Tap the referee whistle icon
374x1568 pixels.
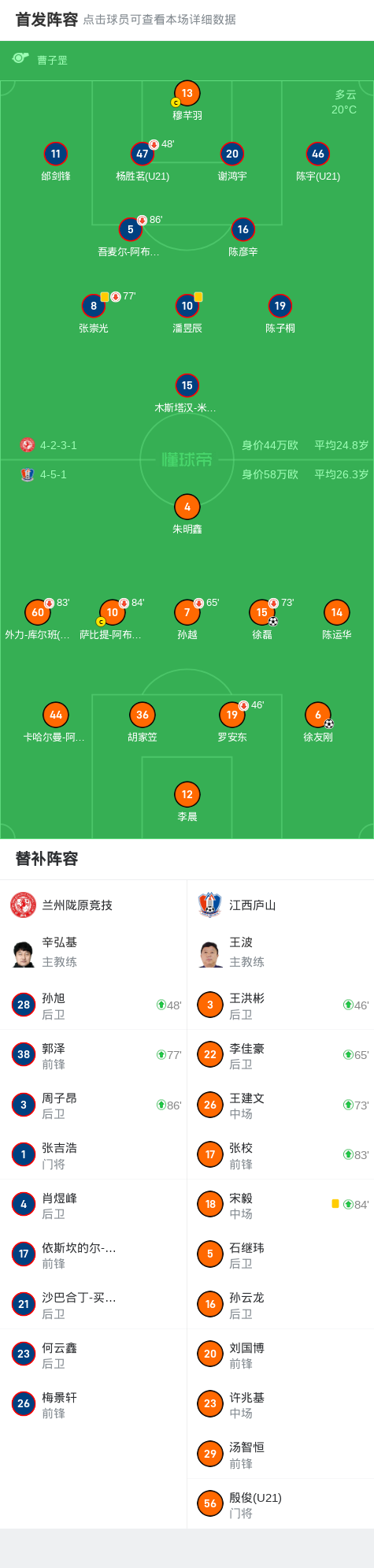tap(20, 58)
